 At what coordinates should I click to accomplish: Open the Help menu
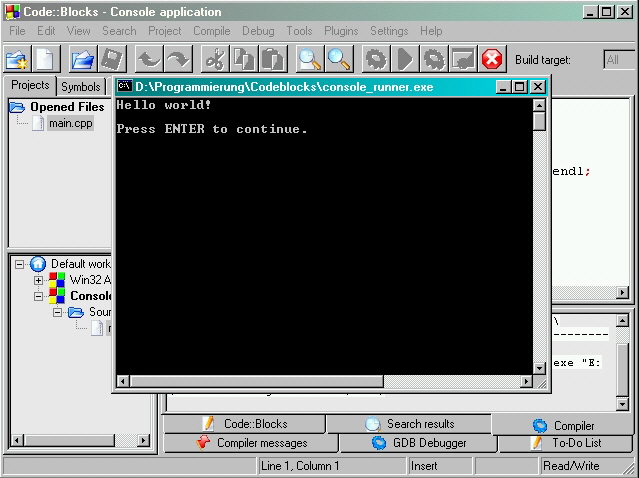(431, 31)
